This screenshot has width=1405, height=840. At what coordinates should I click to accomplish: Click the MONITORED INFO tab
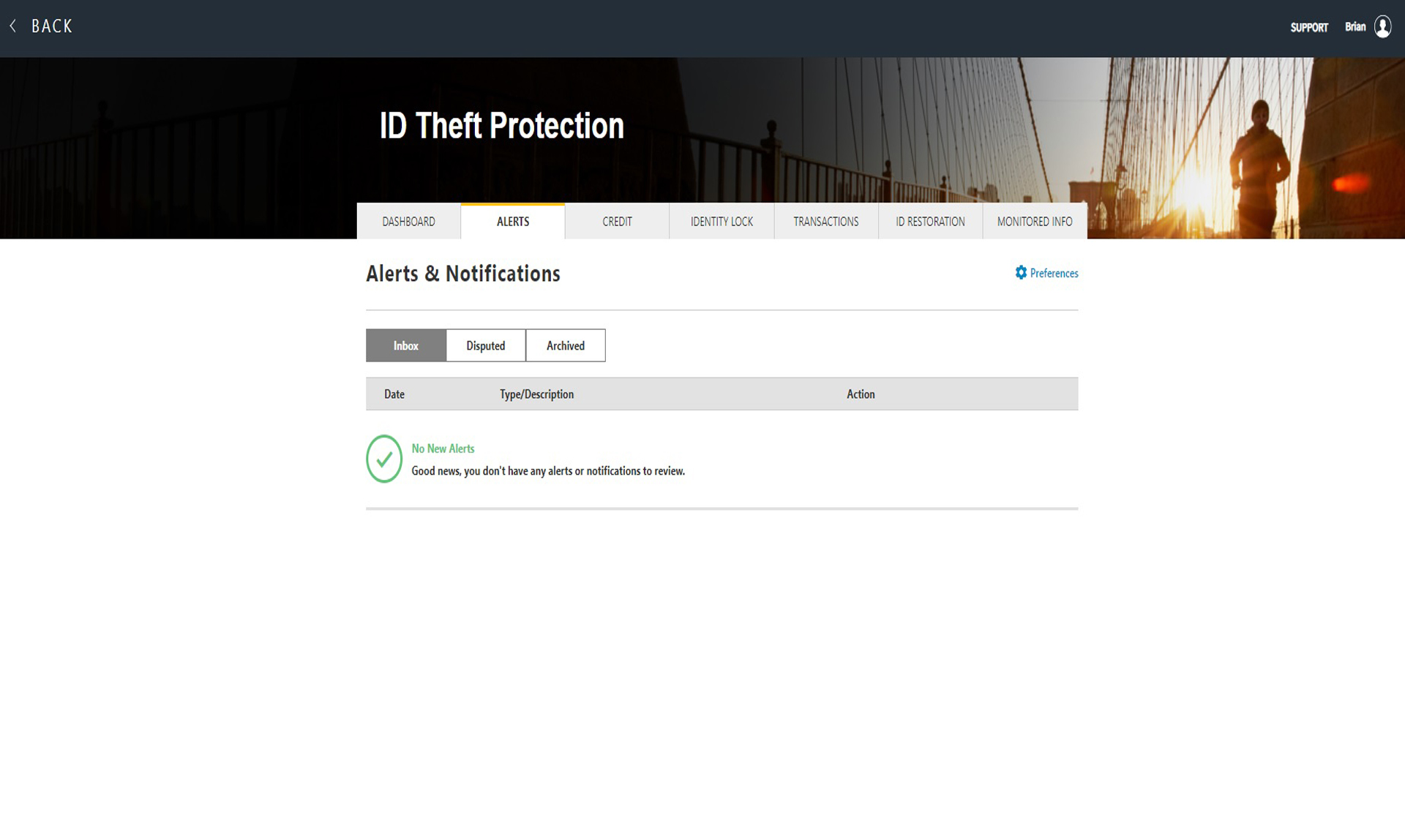point(1034,220)
